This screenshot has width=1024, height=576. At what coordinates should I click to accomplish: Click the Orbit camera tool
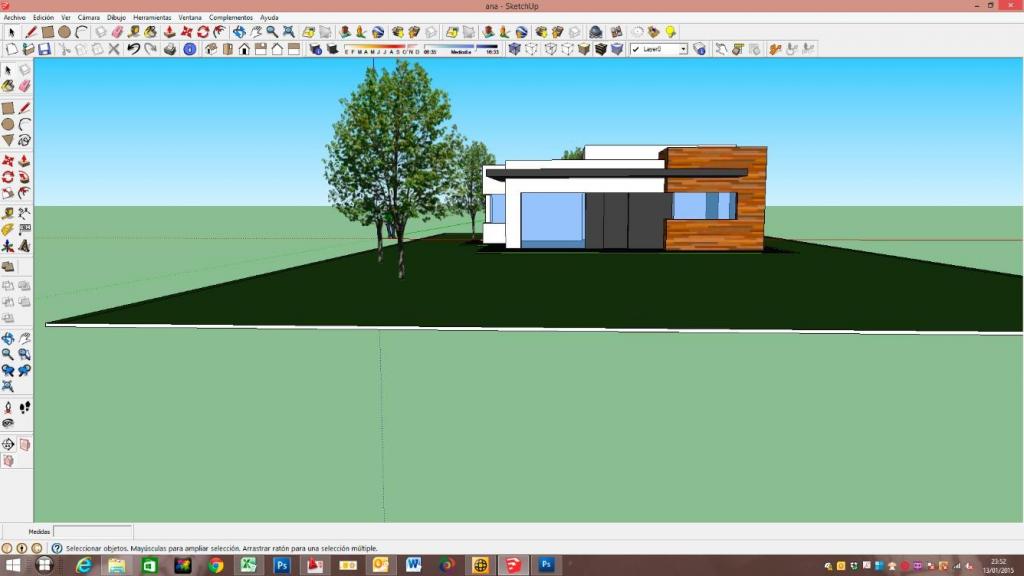(239, 32)
